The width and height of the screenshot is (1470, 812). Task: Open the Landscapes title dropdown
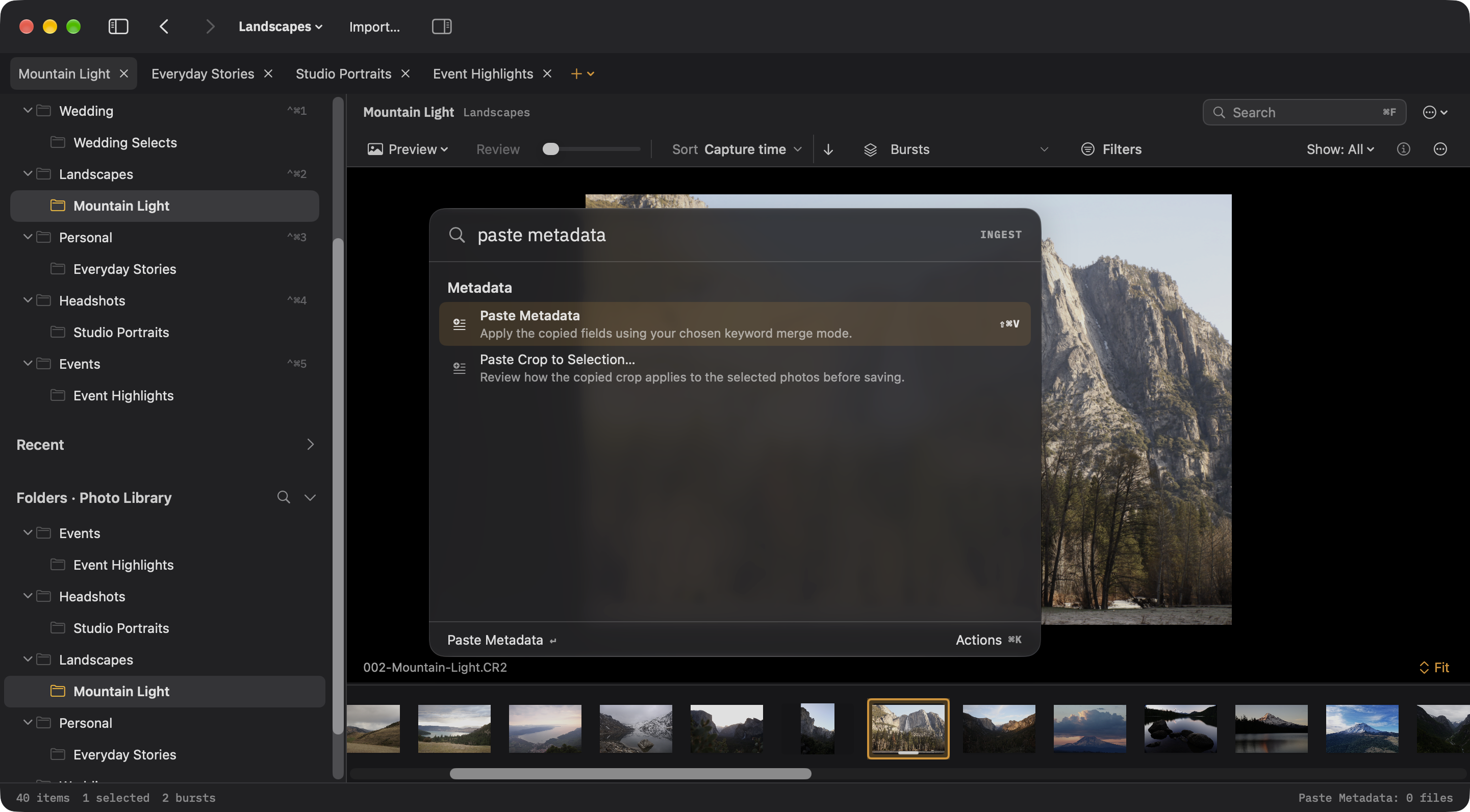pyautogui.click(x=280, y=26)
